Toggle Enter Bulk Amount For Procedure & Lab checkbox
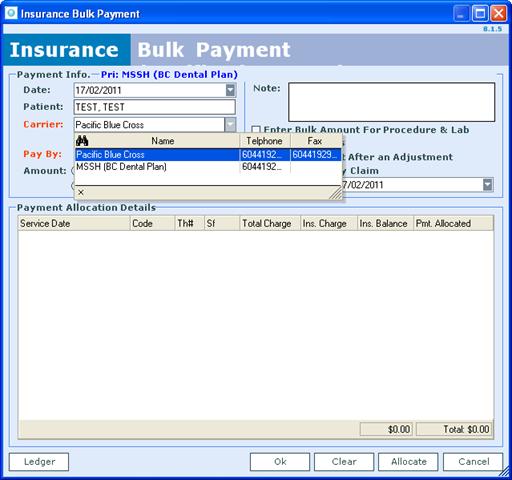512x480 pixels. click(x=256, y=130)
